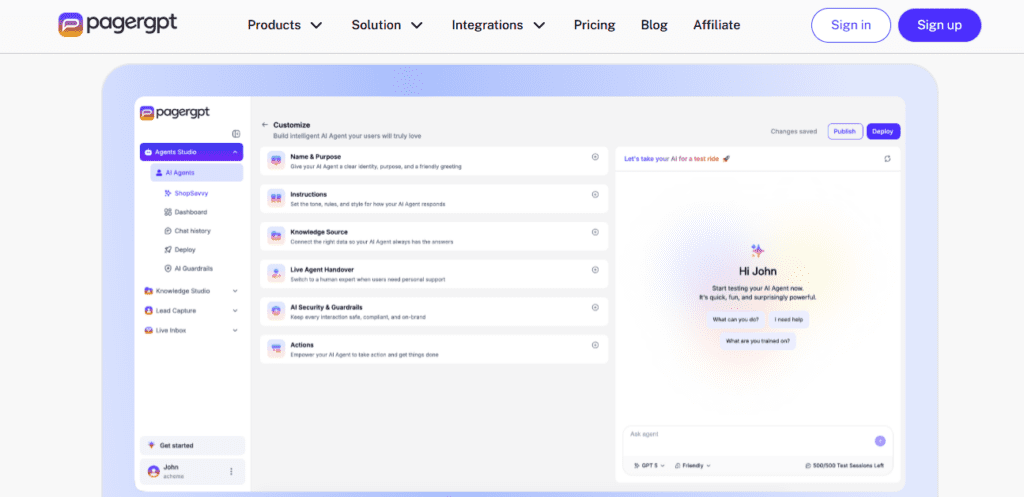Click the pagergpt logo inside the app sidebar

tap(175, 112)
